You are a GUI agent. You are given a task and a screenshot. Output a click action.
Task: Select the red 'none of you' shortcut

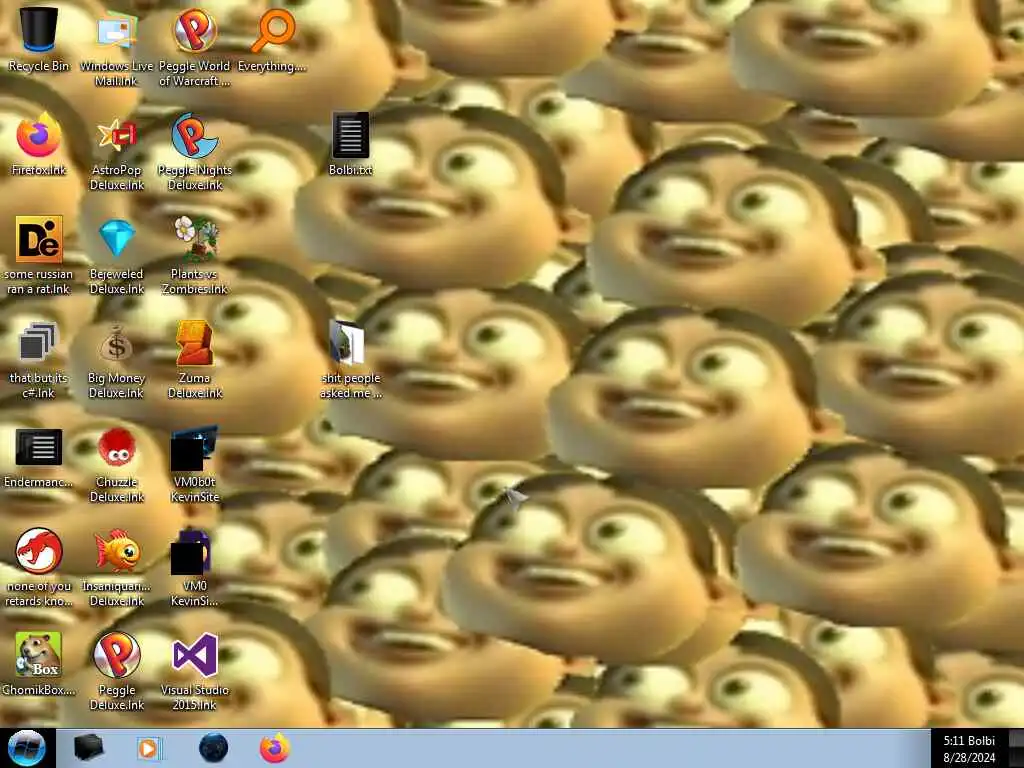39,567
